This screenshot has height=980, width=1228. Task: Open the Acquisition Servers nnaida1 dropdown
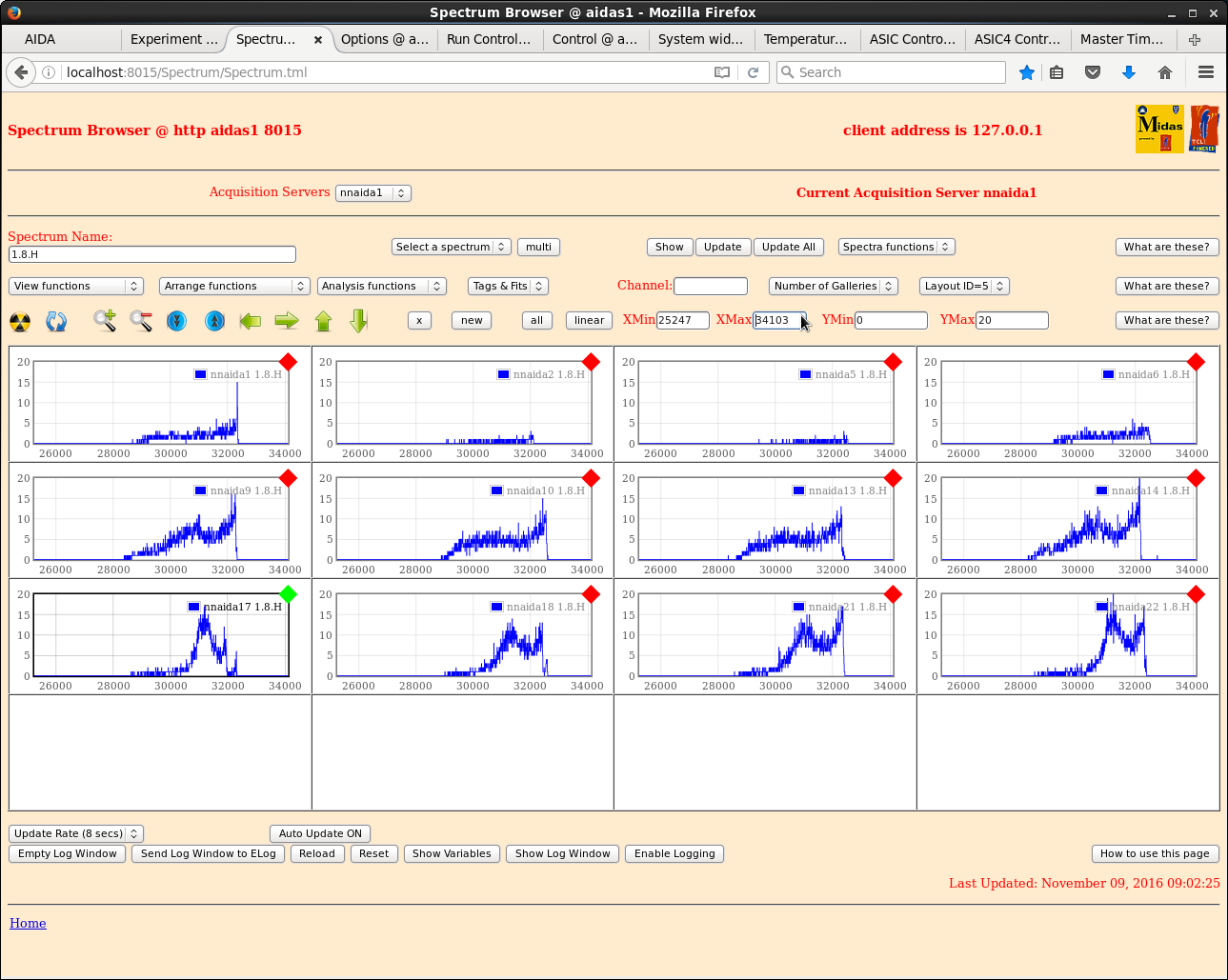click(x=372, y=193)
